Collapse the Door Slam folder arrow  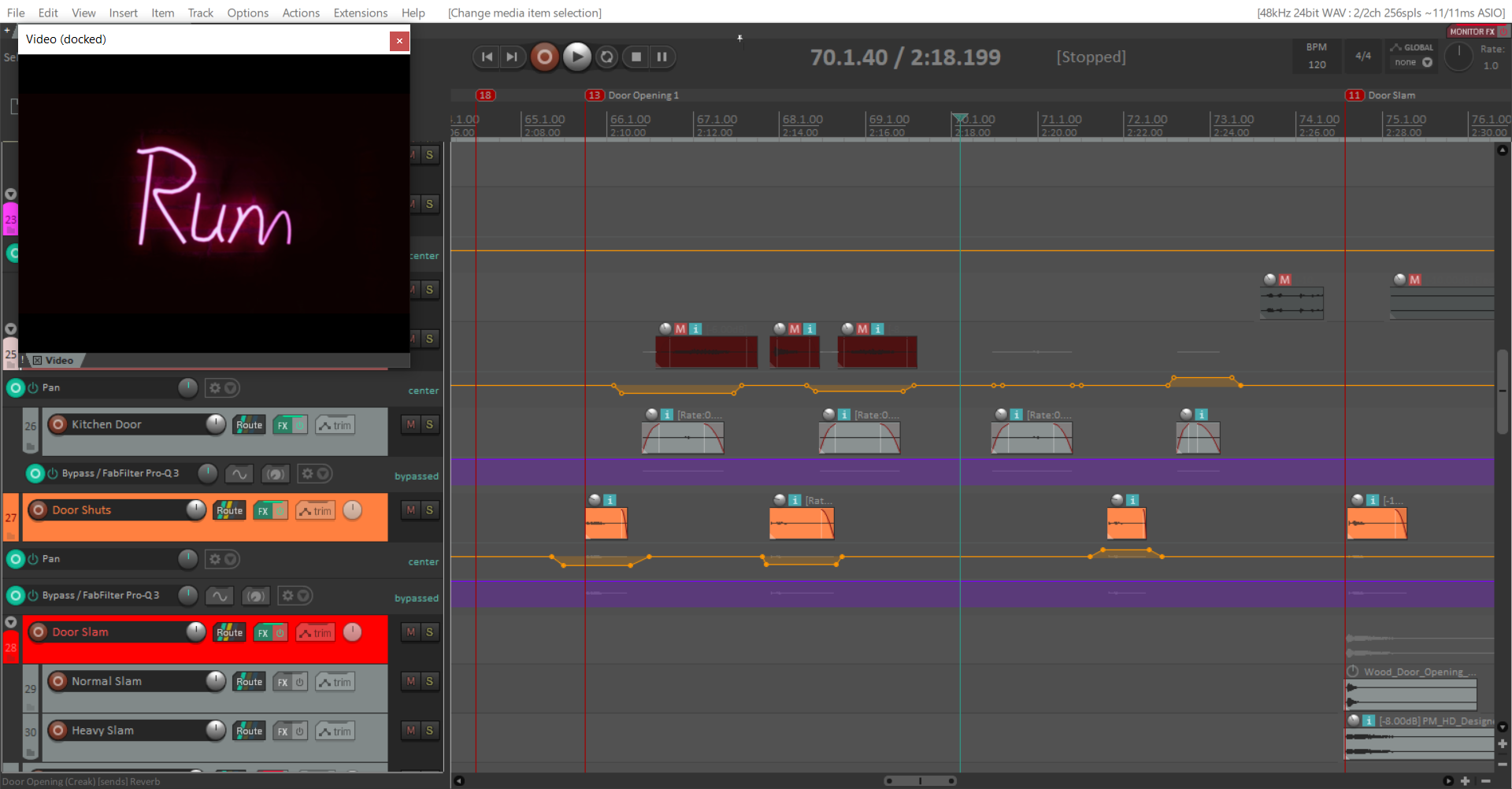10,622
